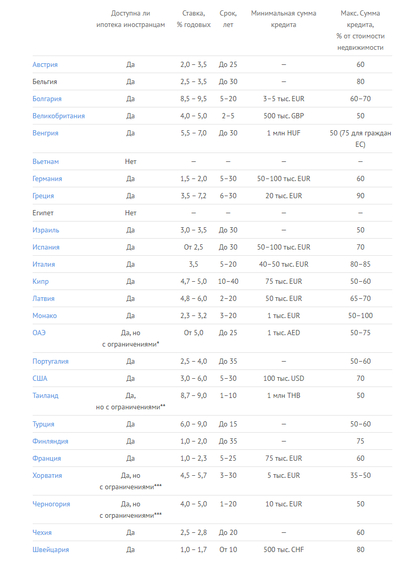Click the ОАЭ link
Screen dimensions: 400x565
coord(39,333)
